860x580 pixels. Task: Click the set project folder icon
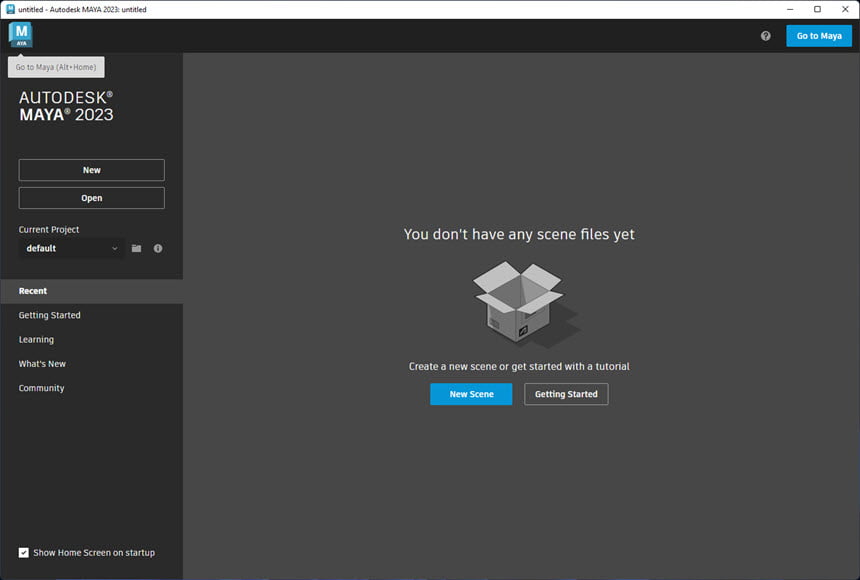pos(137,249)
